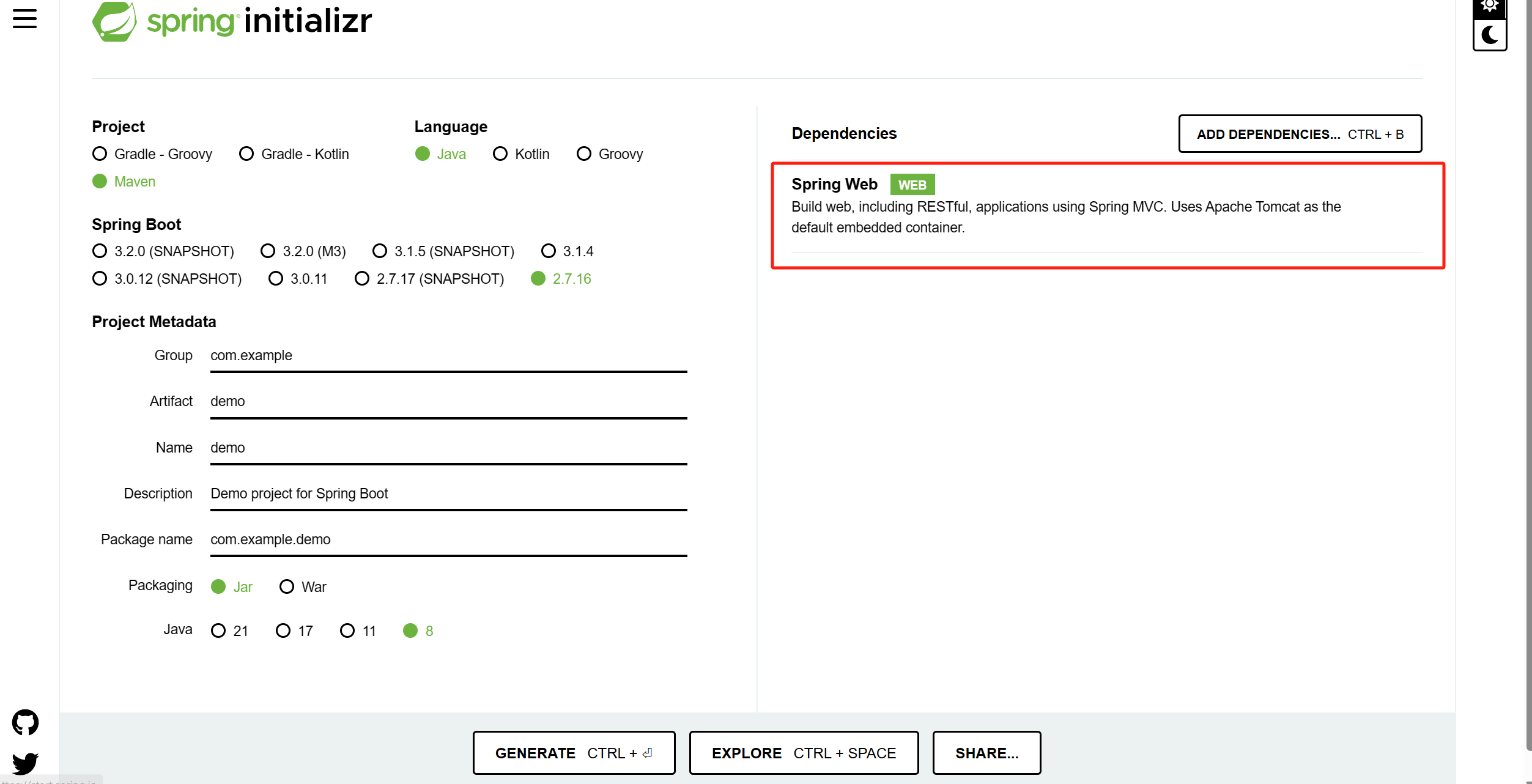
Task: Click the WEB tag badge
Action: (x=911, y=185)
